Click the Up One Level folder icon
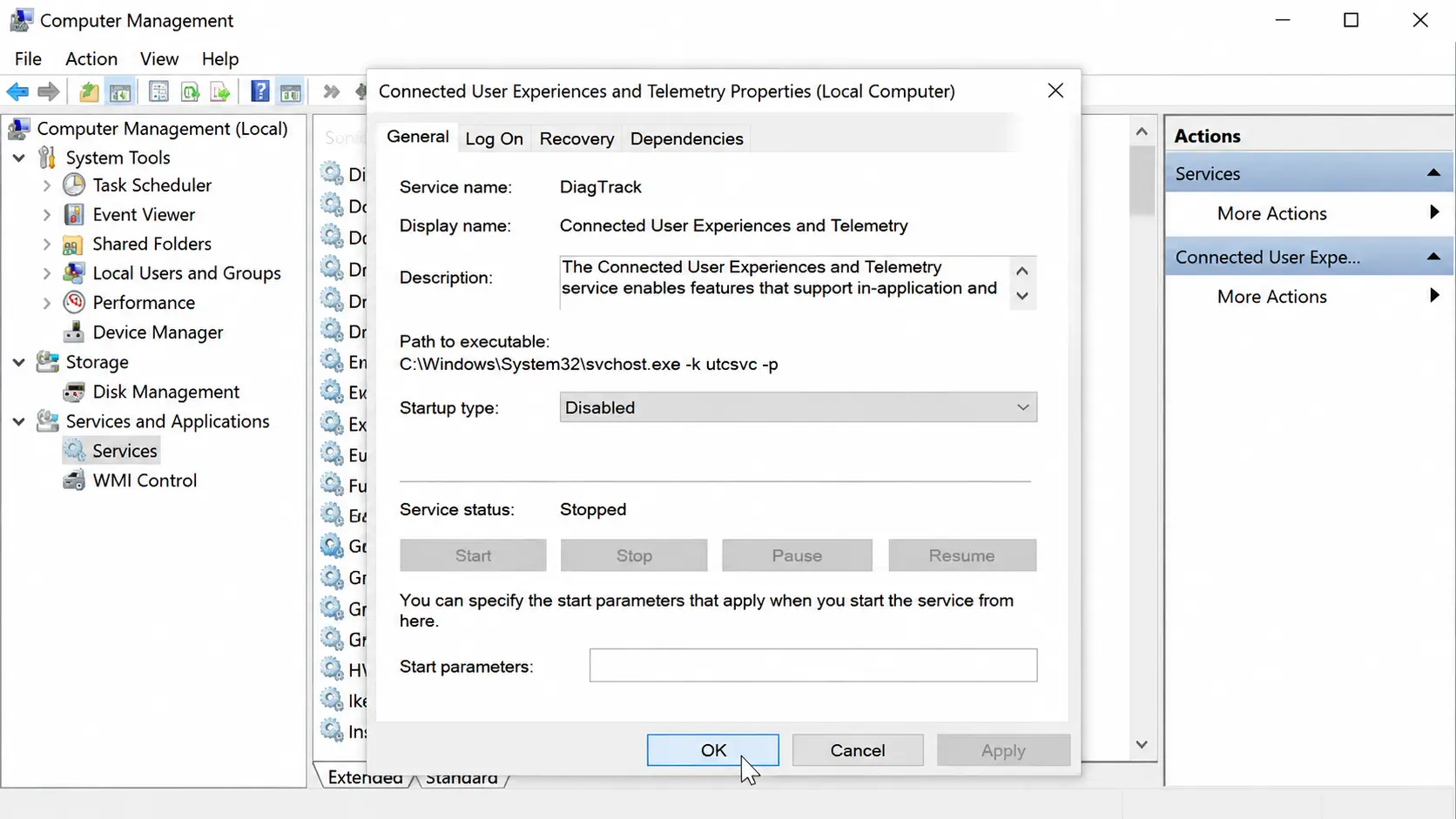This screenshot has height=819, width=1456. pos(88,91)
